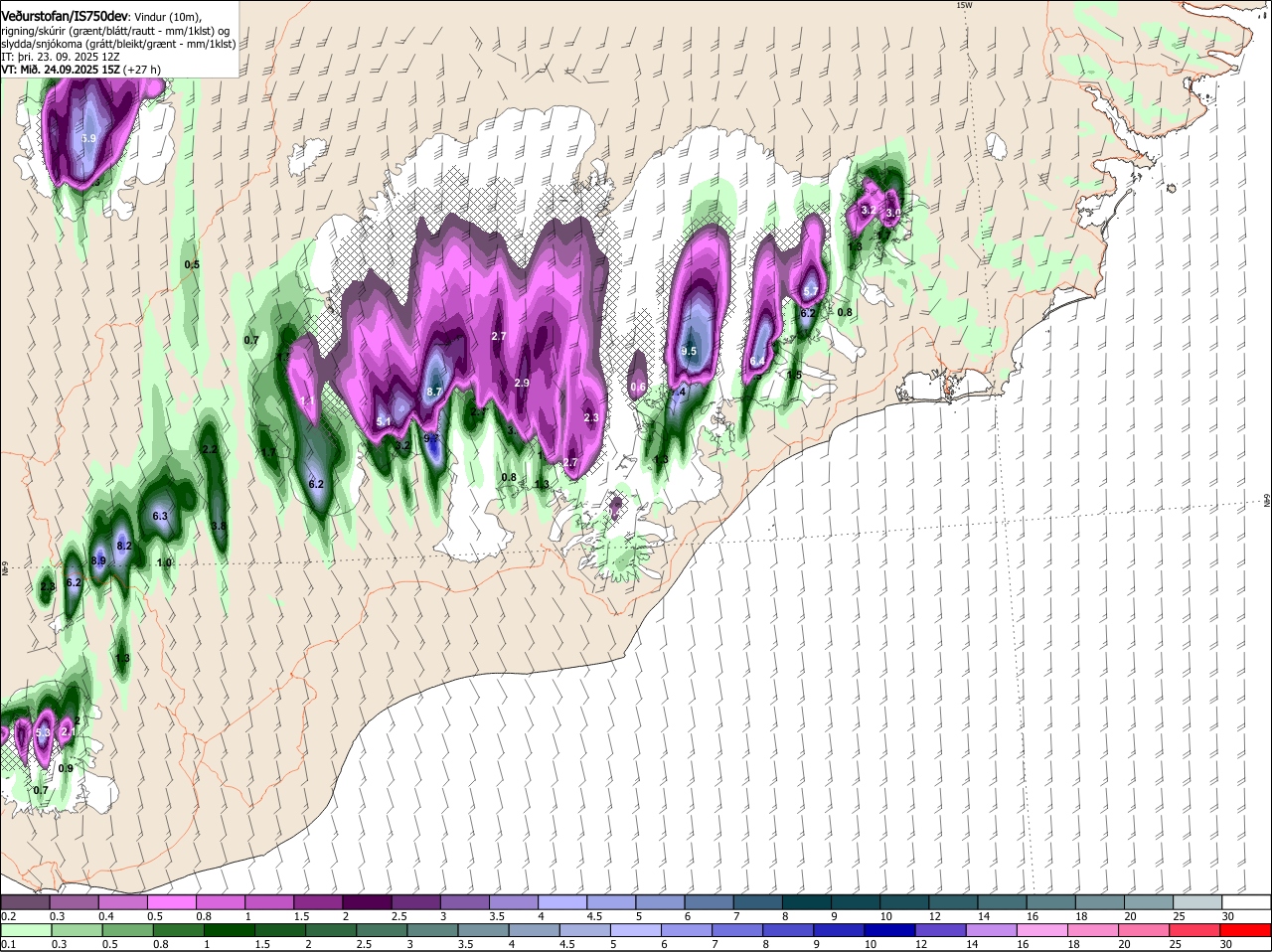
Task: Click the 8.2 rain shower value
Action: (124, 546)
